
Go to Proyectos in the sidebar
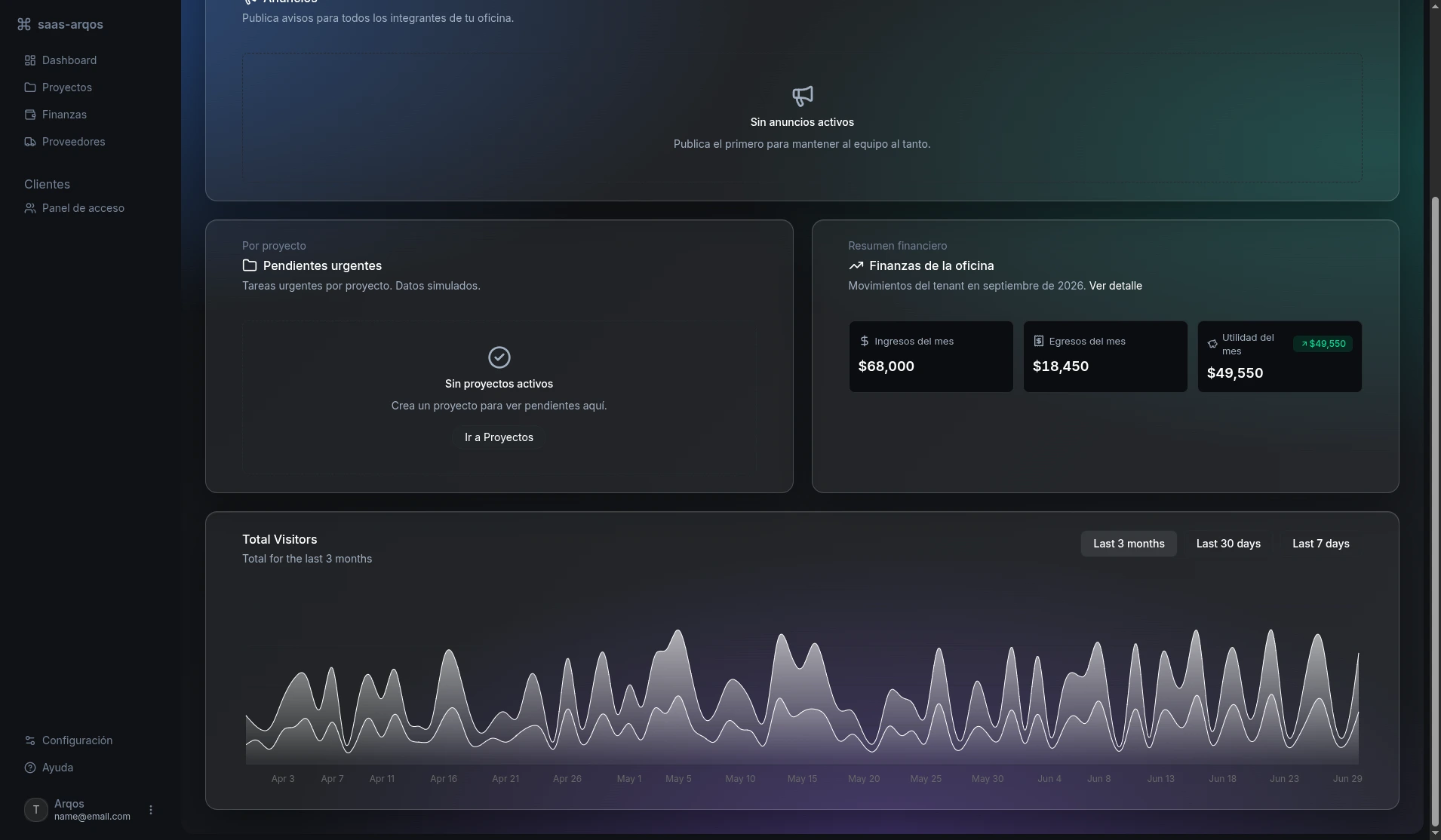pos(91,87)
